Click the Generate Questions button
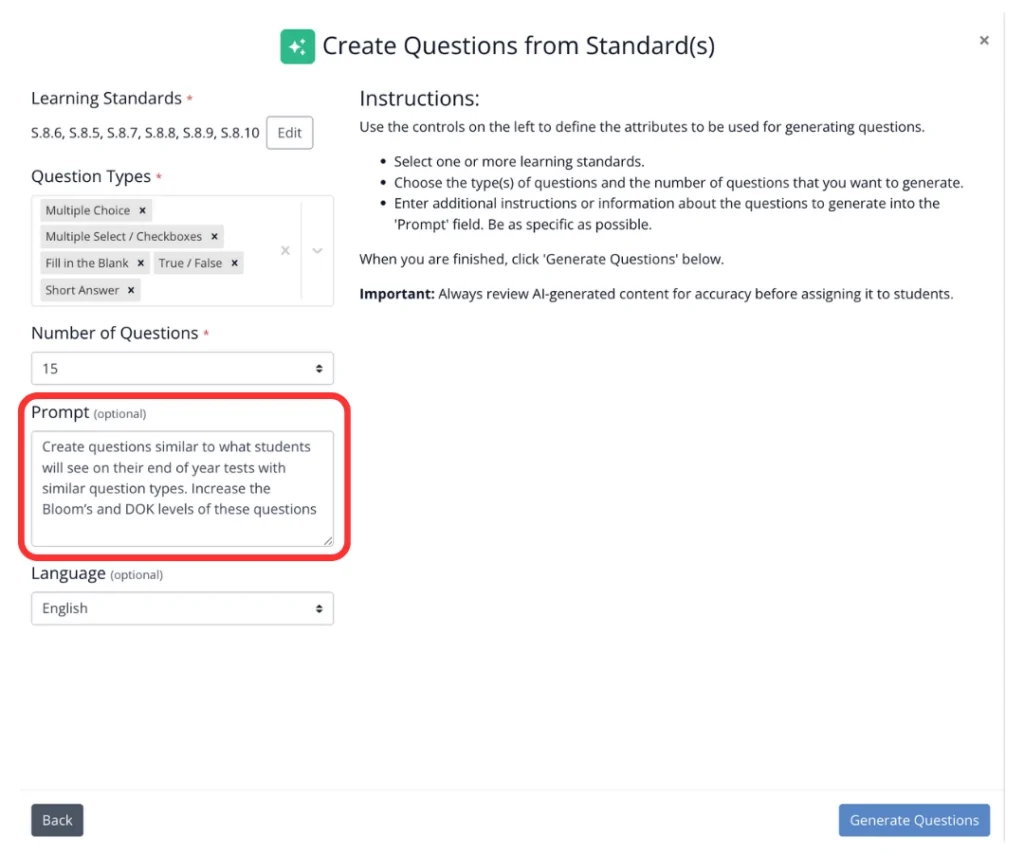Viewport: 1024px width, 853px height. [x=913, y=820]
